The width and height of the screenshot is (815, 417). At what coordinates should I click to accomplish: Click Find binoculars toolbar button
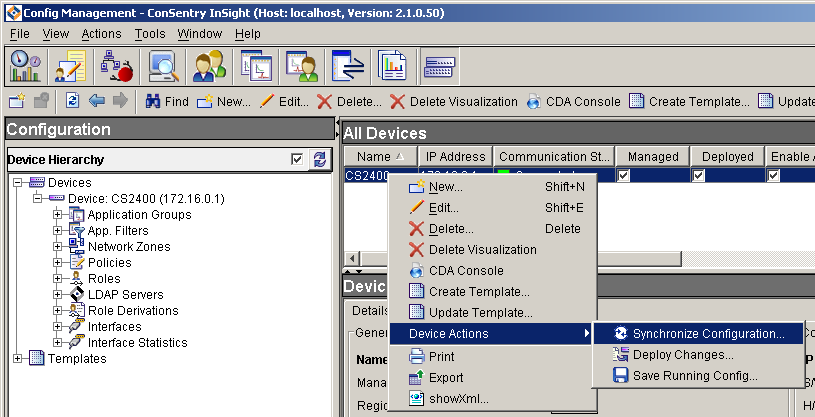[x=166, y=101]
